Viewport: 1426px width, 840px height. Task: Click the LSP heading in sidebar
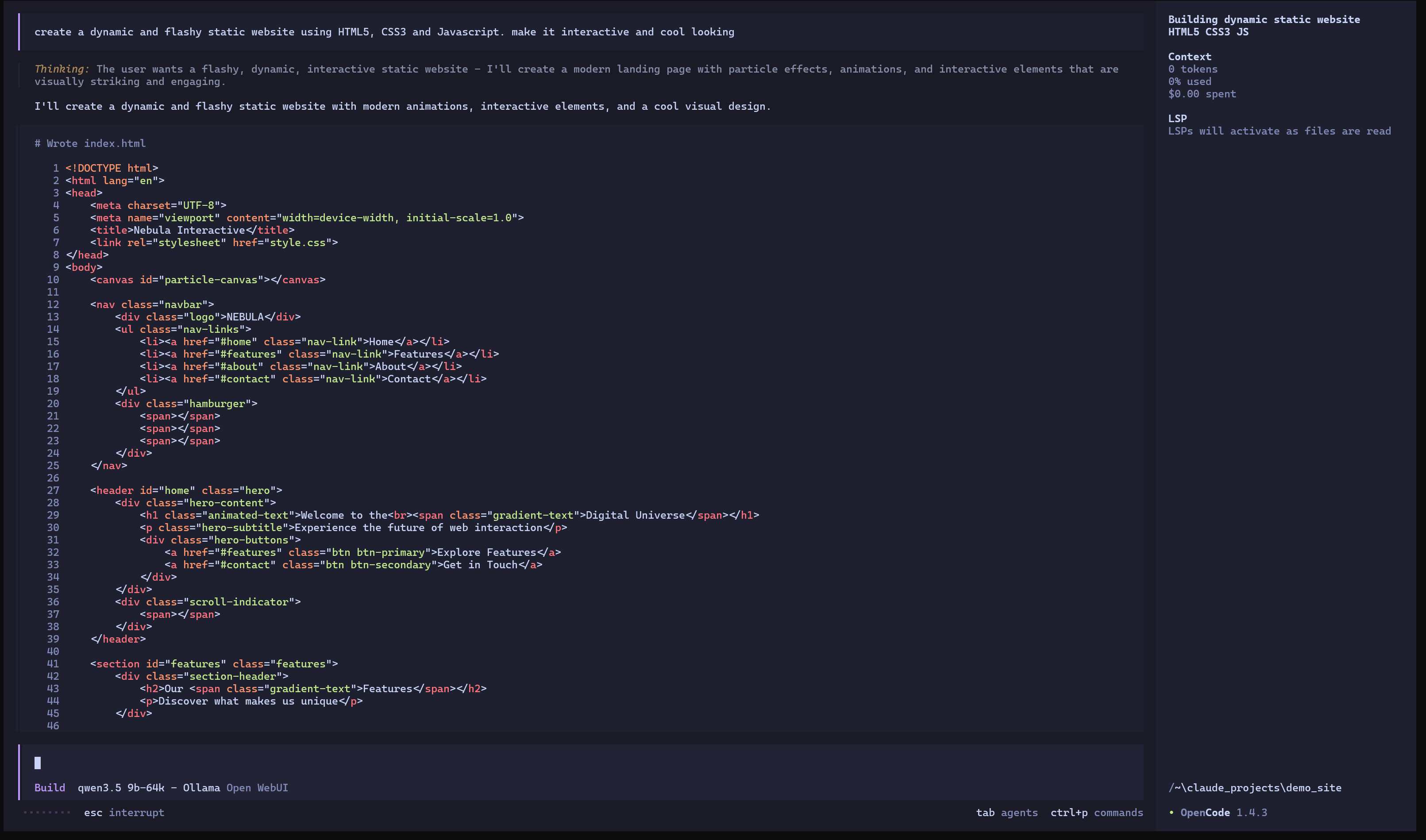1178,118
